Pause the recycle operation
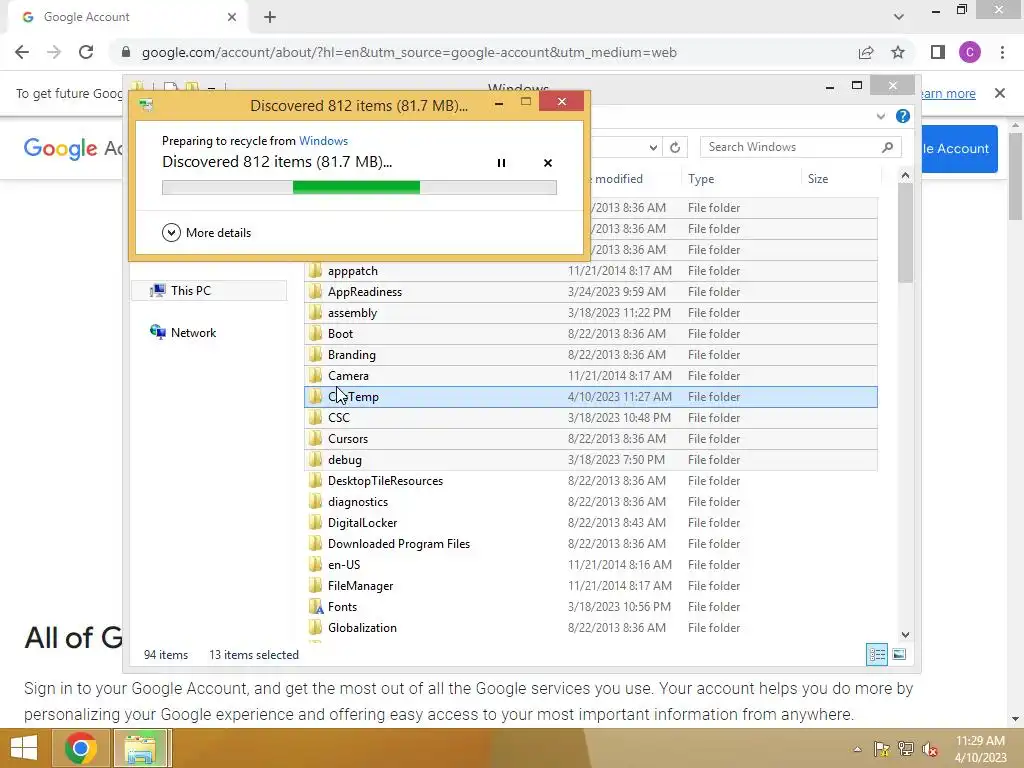 tap(501, 163)
